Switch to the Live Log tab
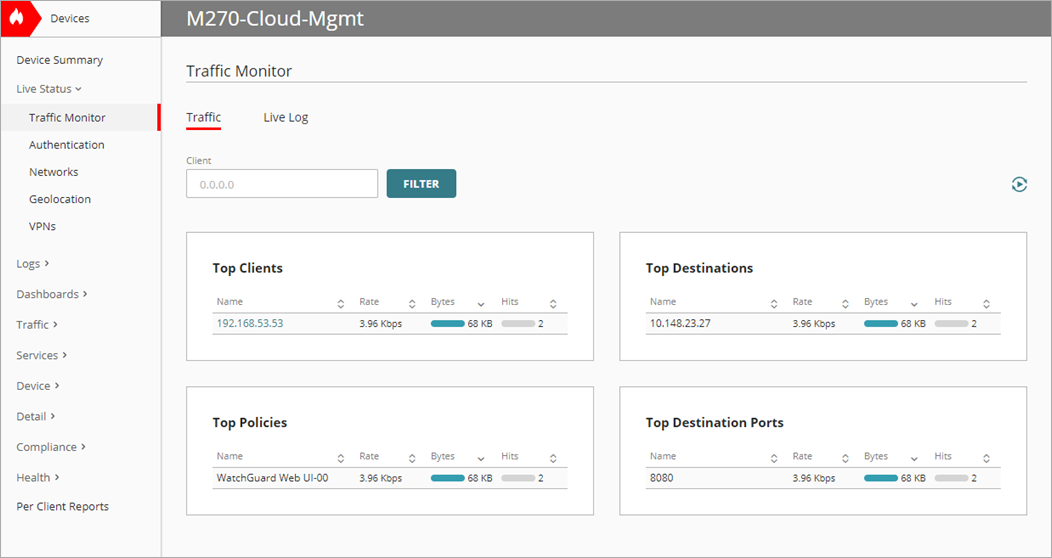1052x558 pixels. click(x=286, y=117)
